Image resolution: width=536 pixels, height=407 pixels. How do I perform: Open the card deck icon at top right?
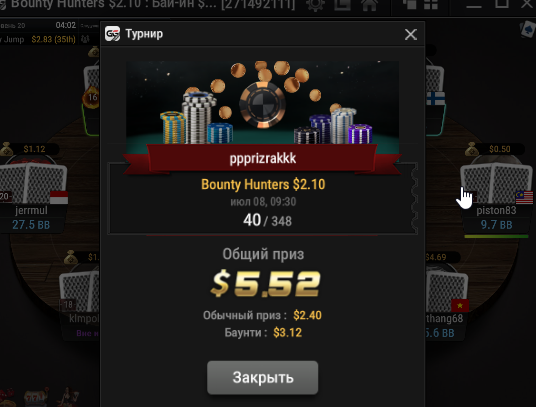[x=528, y=30]
